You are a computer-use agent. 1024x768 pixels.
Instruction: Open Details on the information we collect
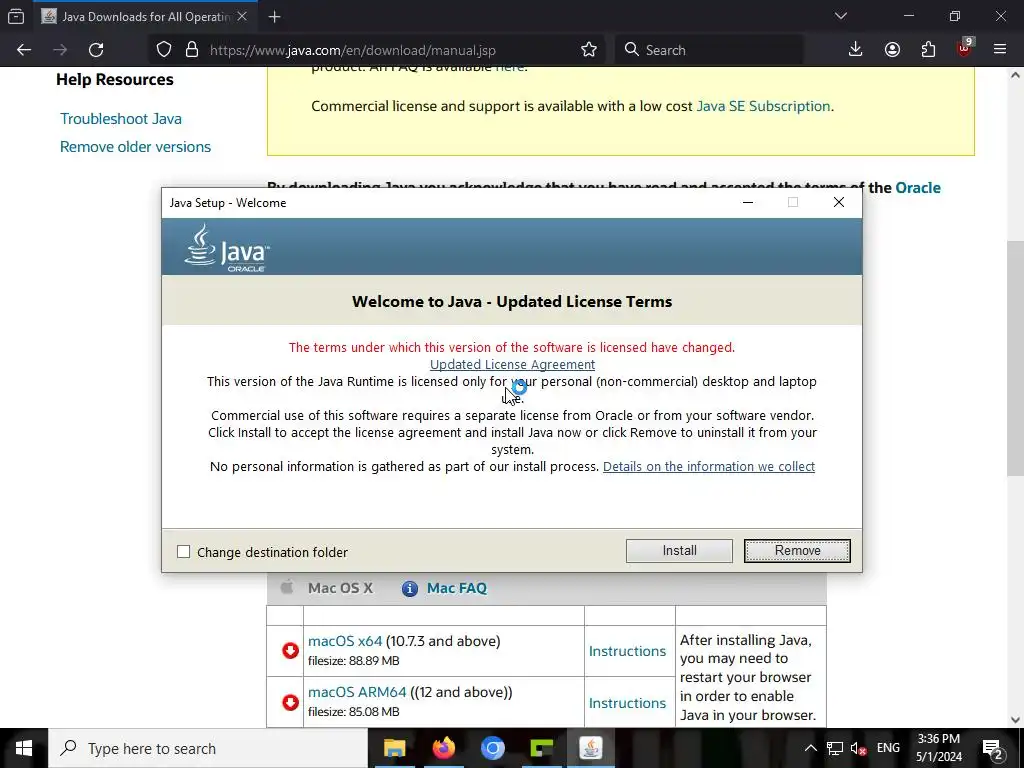(709, 466)
